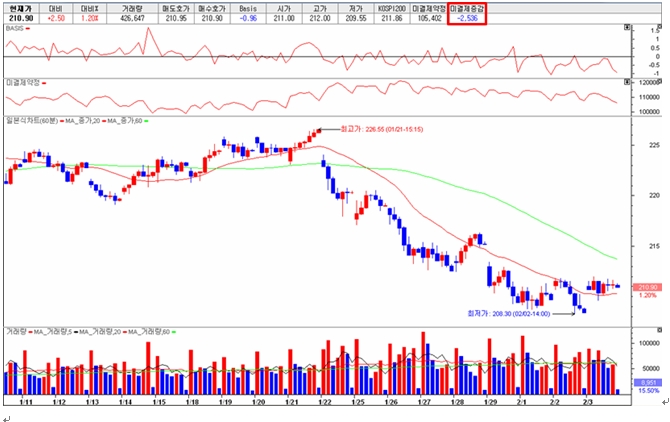Screen dimensions: 670x422
Task: Click the 일분식차트(60분) chart title
Action: [x=30, y=120]
